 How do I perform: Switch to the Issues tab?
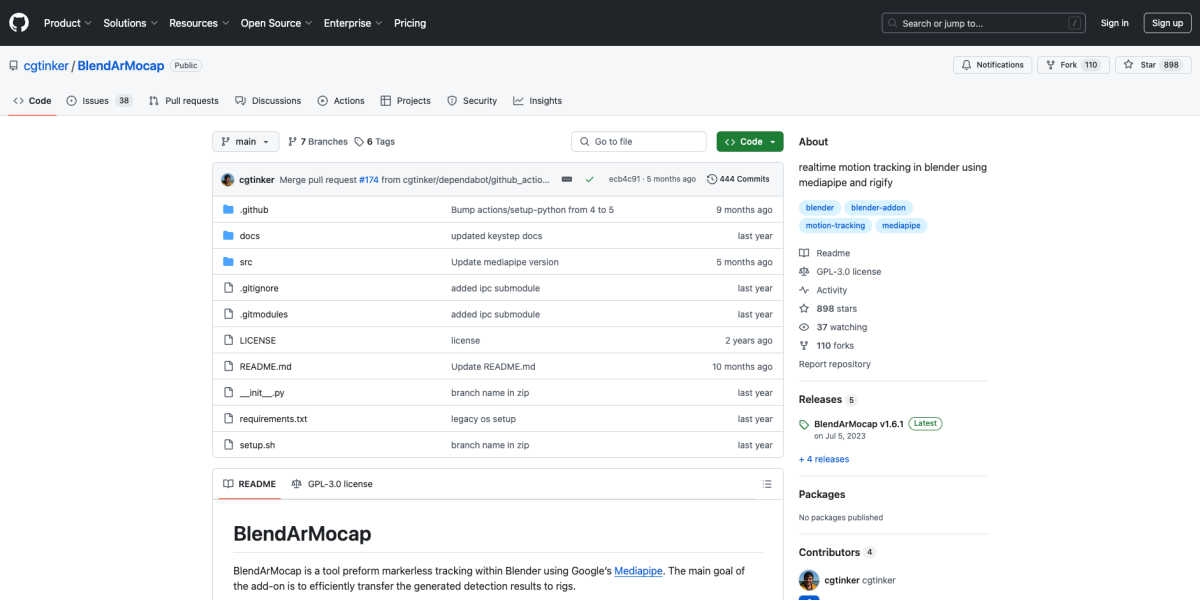point(98,101)
